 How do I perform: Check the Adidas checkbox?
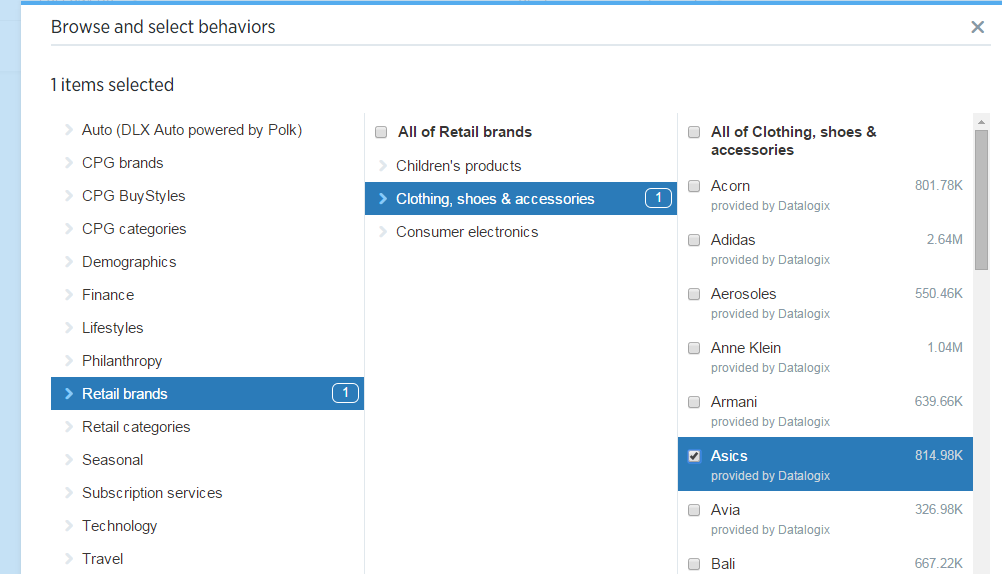[694, 240]
